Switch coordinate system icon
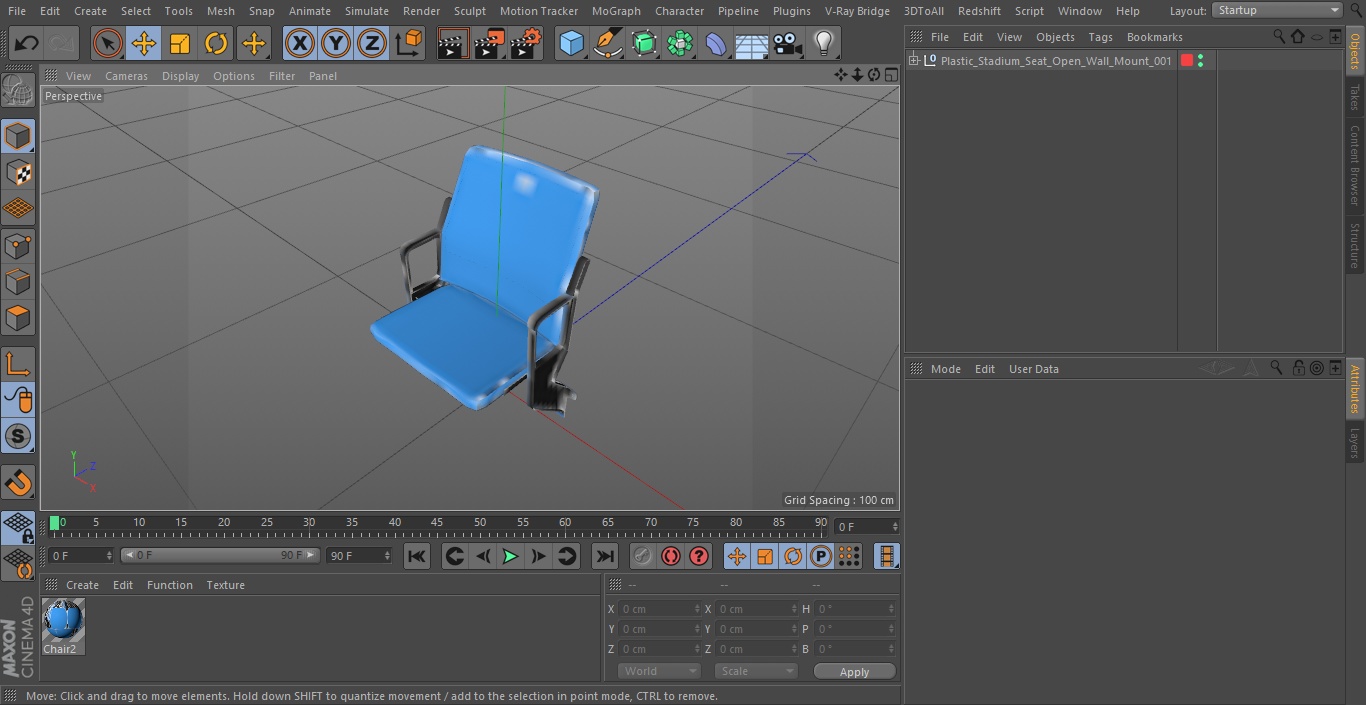Screen dimensions: 1366x705 409,43
